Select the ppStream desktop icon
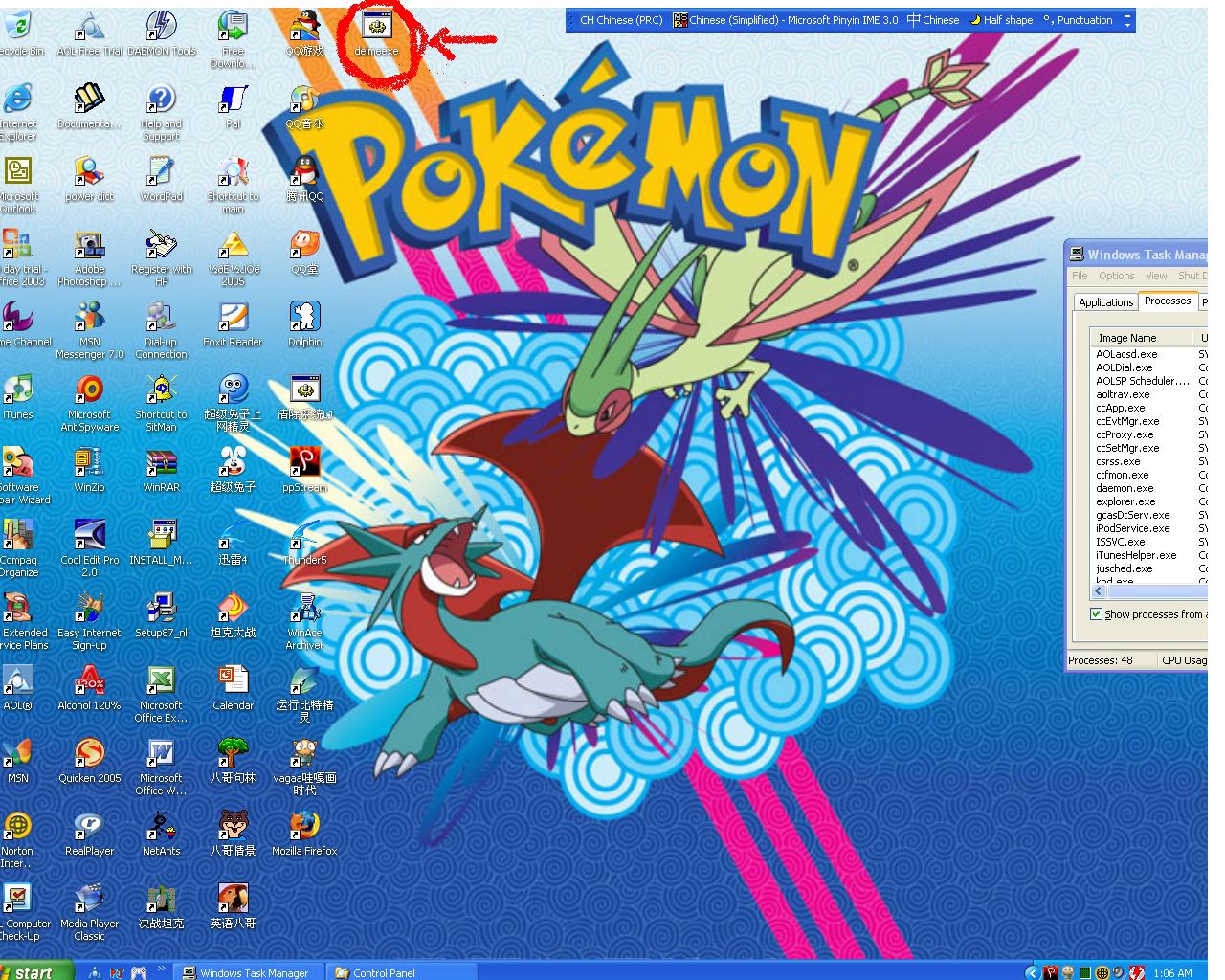Screen dimensions: 1225x980 (304, 470)
